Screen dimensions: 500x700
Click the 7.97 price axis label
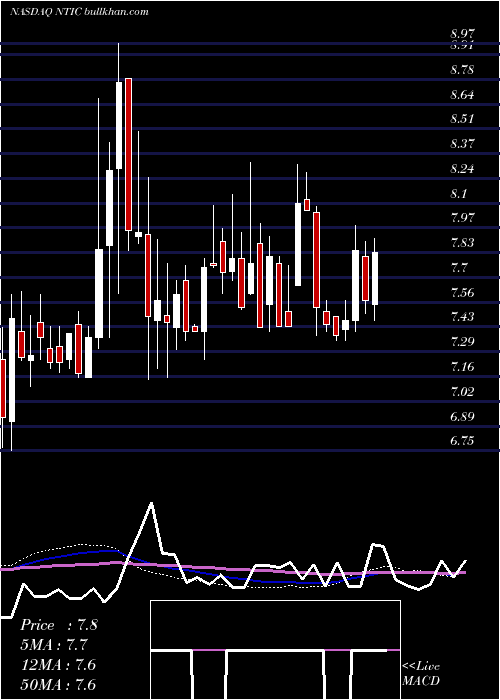[462, 218]
